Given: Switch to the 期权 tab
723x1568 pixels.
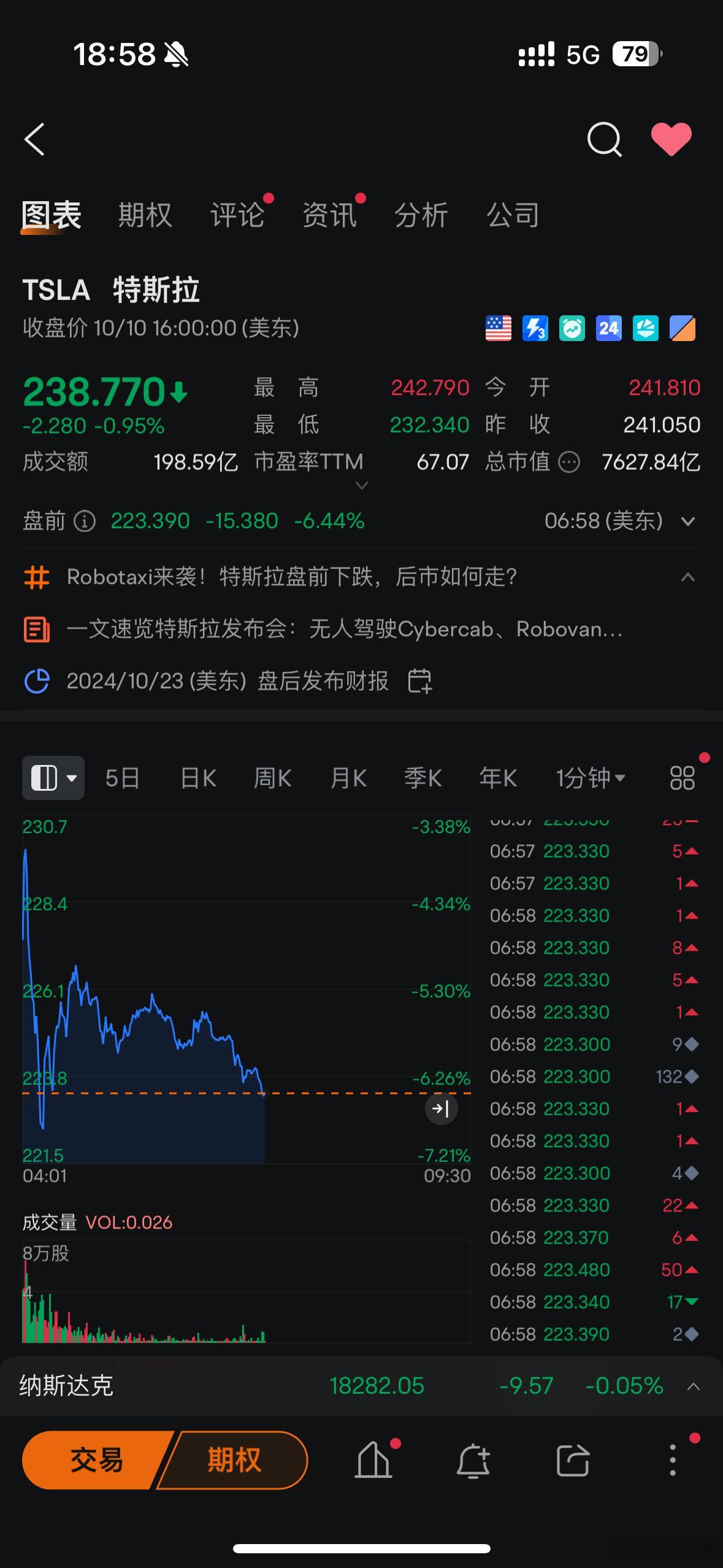Looking at the screenshot, I should pyautogui.click(x=145, y=215).
